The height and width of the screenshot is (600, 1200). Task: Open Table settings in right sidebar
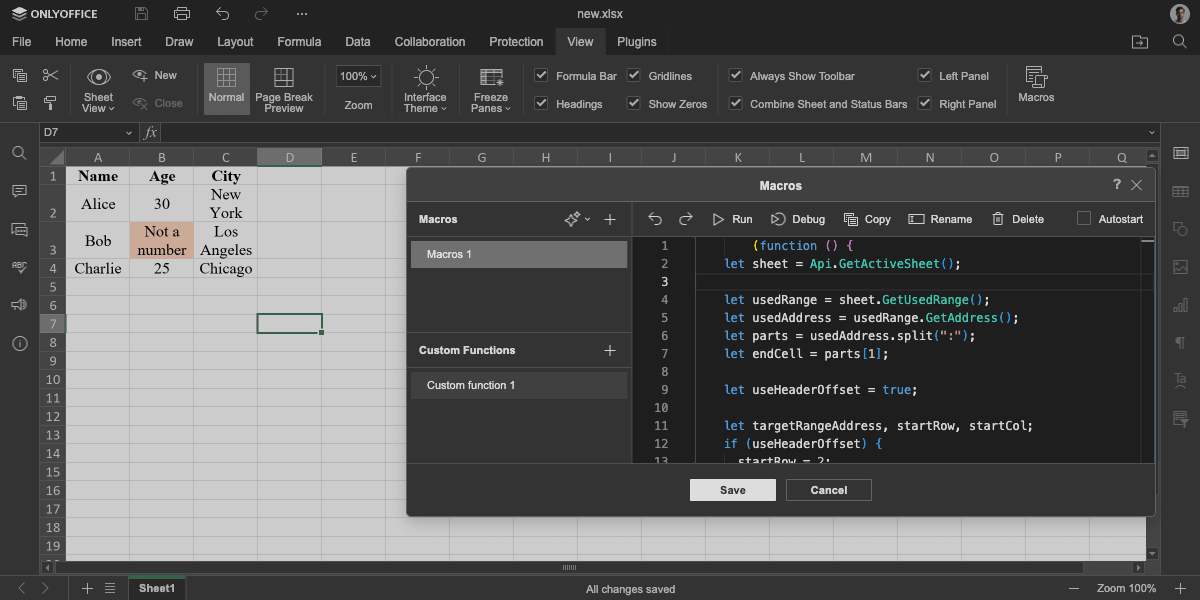pos(1181,191)
